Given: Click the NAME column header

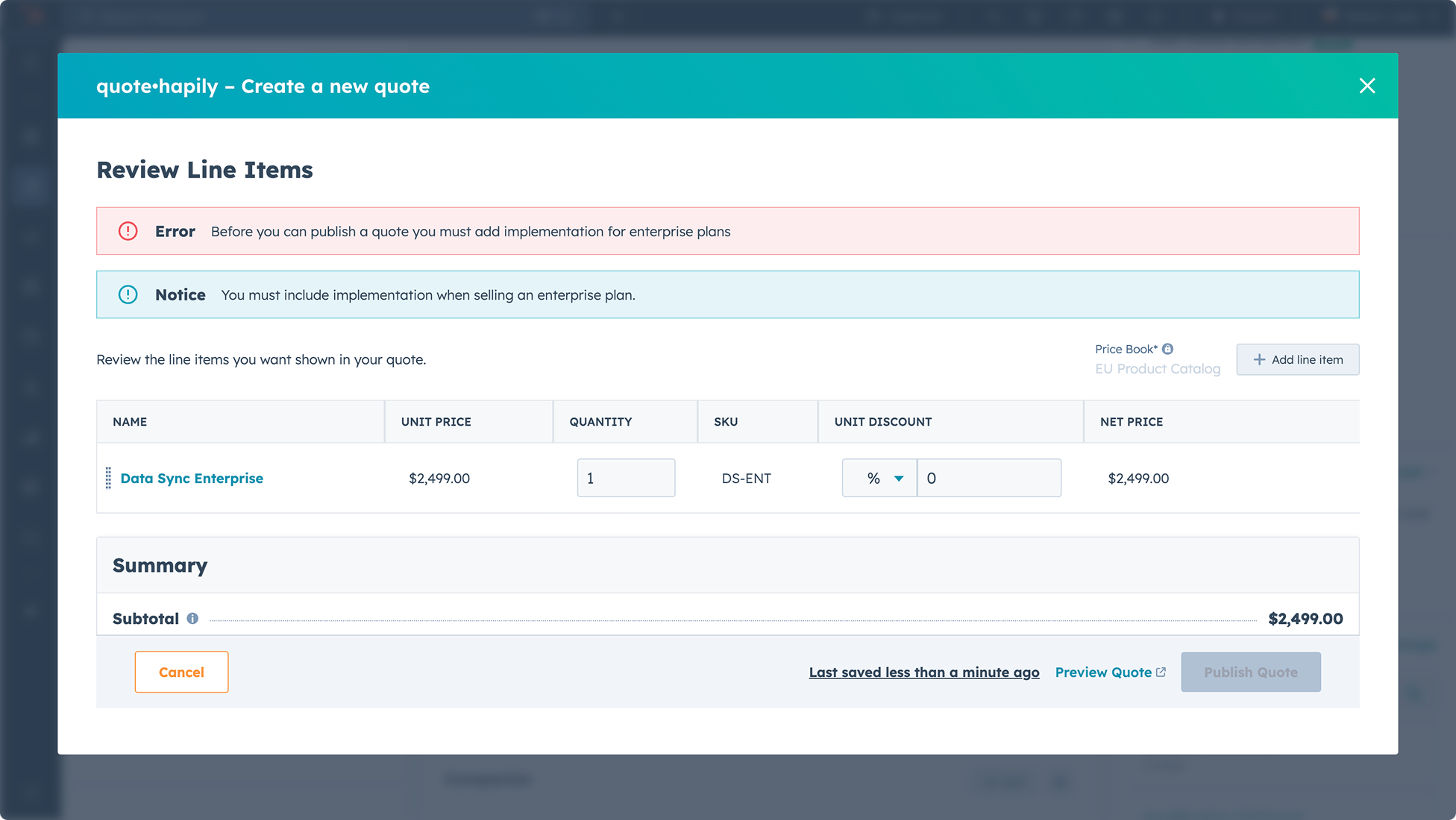Looking at the screenshot, I should tap(130, 421).
